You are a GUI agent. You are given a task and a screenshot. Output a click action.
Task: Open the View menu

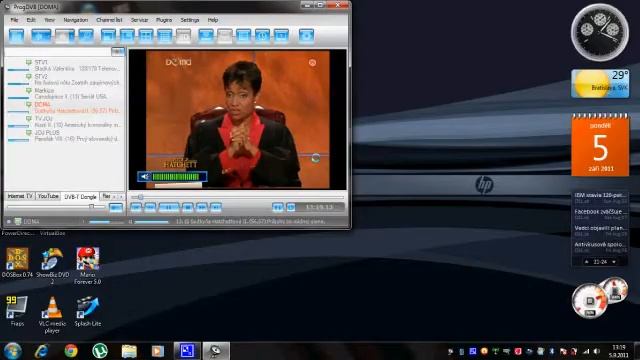click(49, 20)
